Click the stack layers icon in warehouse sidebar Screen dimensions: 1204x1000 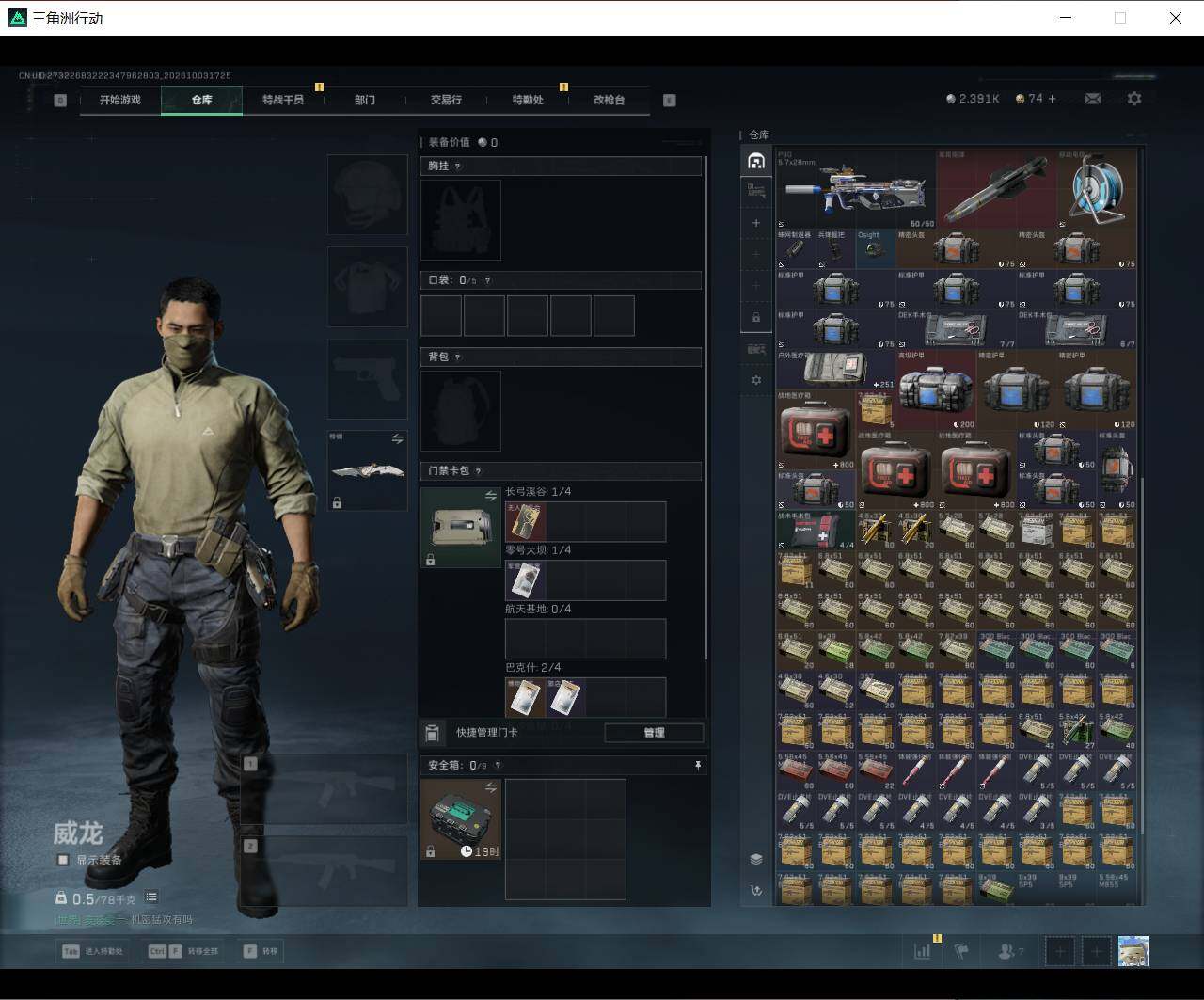pos(756,859)
